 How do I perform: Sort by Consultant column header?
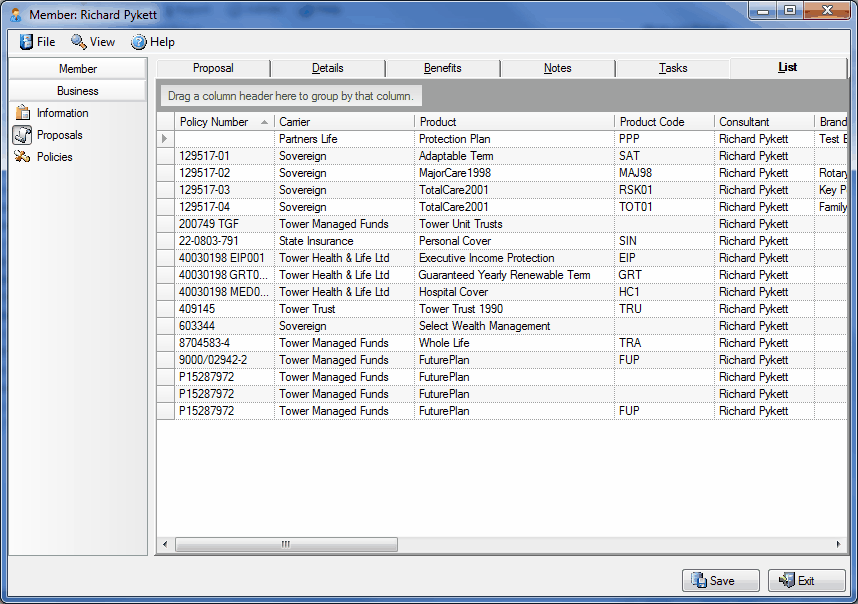pyautogui.click(x=764, y=122)
